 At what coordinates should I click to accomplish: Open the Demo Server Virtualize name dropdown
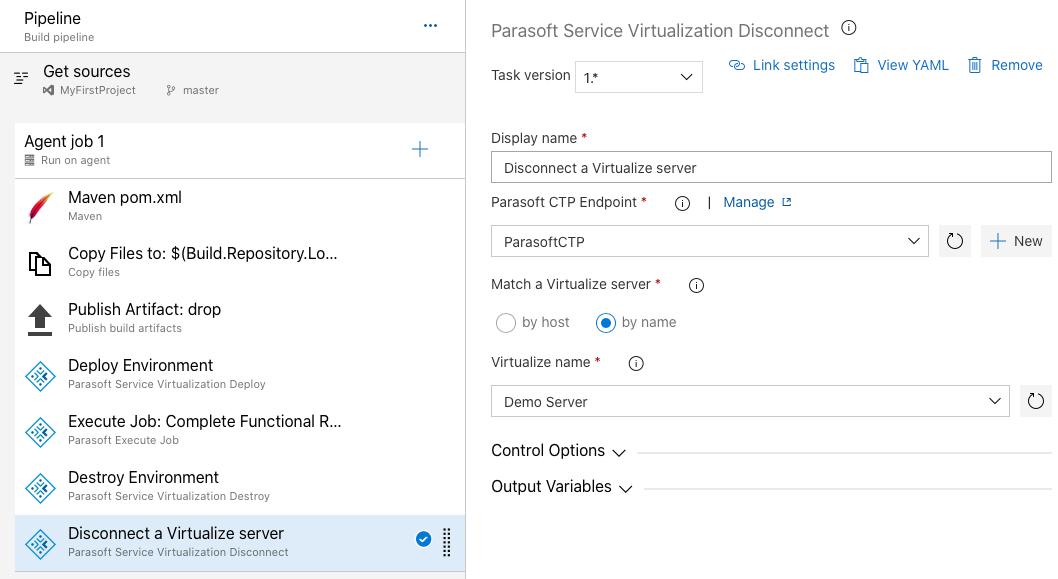click(750, 401)
